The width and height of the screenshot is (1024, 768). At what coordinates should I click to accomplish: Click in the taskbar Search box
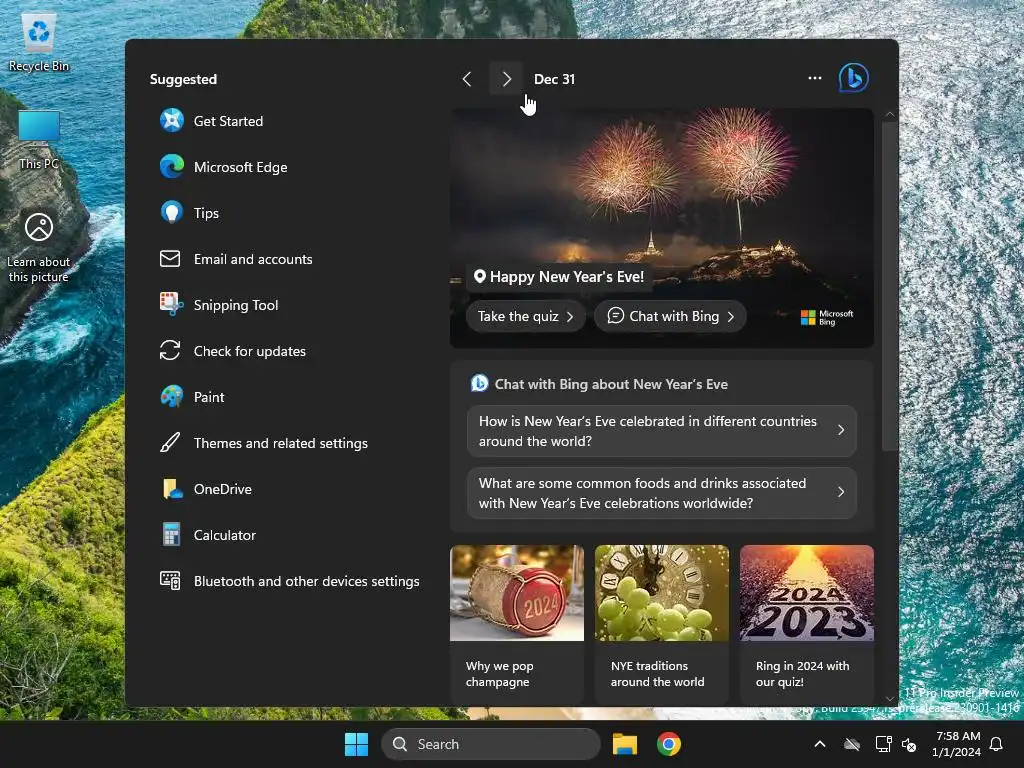pyautogui.click(x=490, y=744)
